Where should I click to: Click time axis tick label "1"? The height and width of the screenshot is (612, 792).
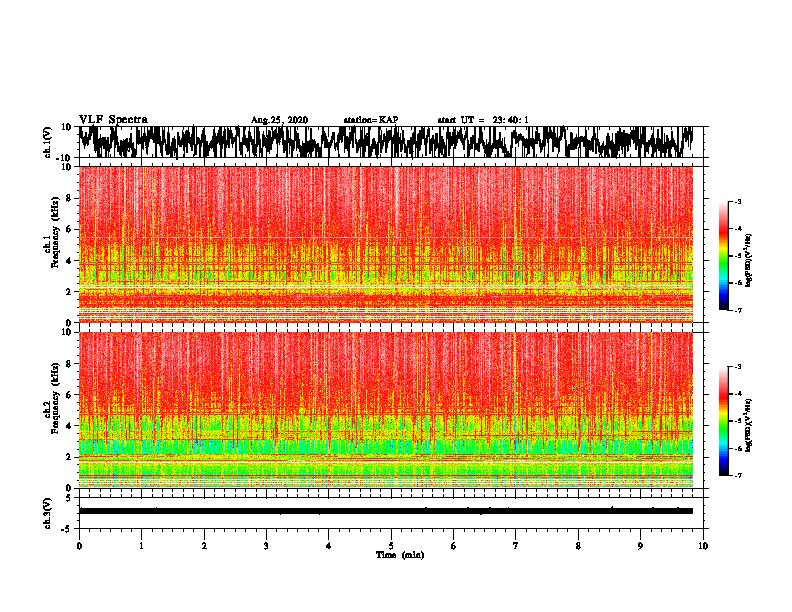141,546
